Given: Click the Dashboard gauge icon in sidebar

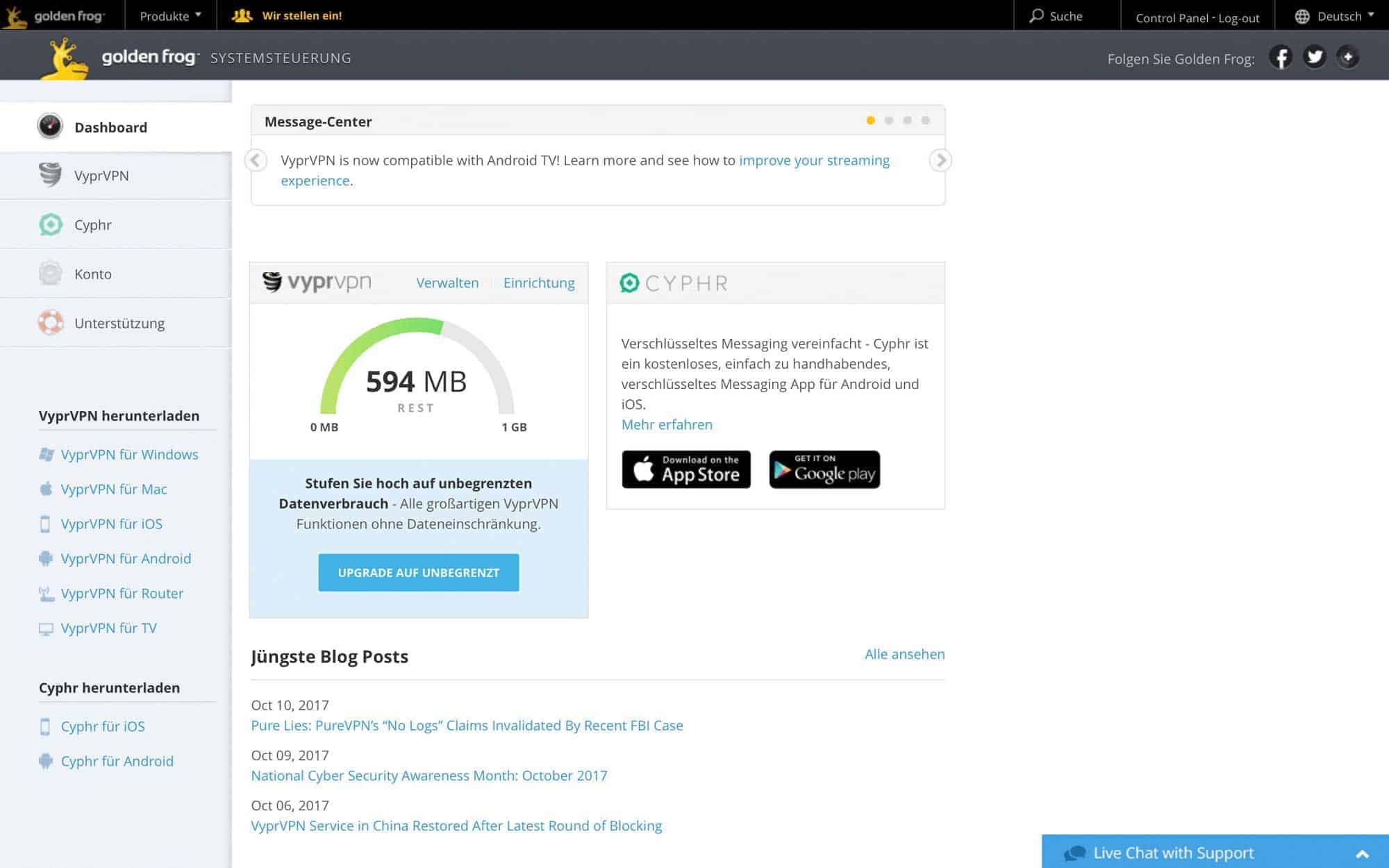Looking at the screenshot, I should [50, 126].
